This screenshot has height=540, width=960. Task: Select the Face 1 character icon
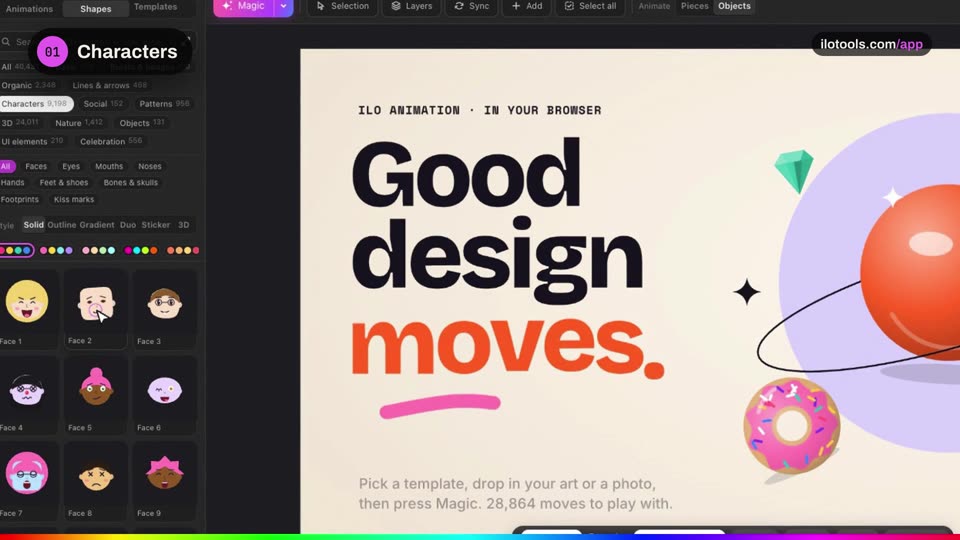pyautogui.click(x=27, y=301)
